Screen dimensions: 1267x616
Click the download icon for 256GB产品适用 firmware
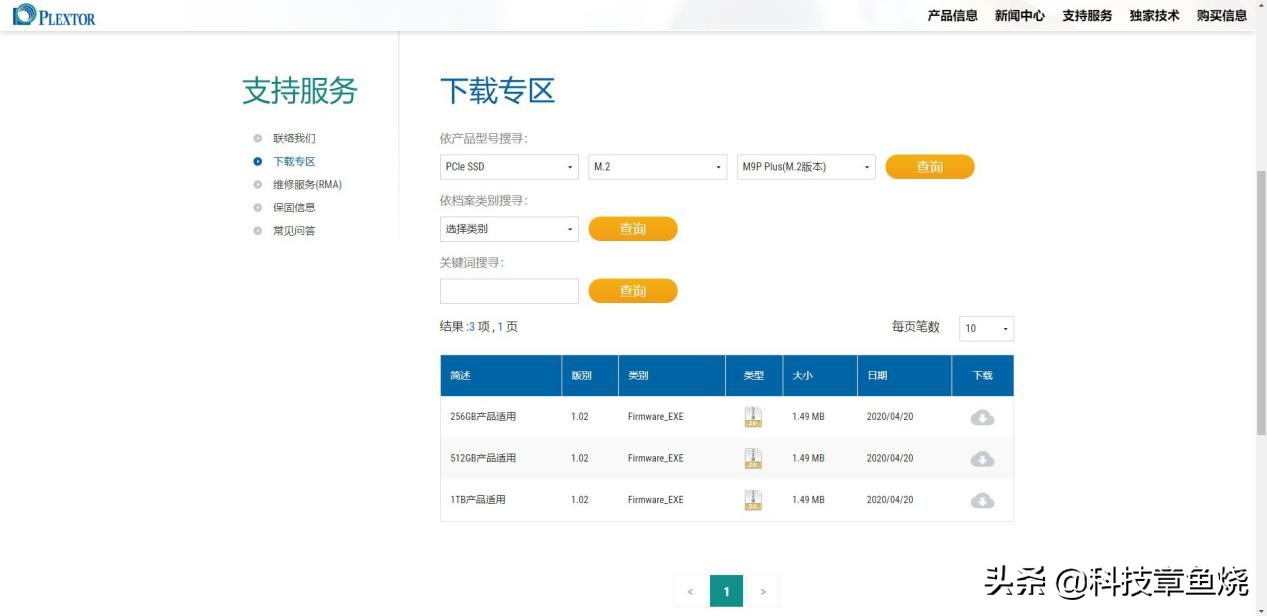pyautogui.click(x=982, y=417)
